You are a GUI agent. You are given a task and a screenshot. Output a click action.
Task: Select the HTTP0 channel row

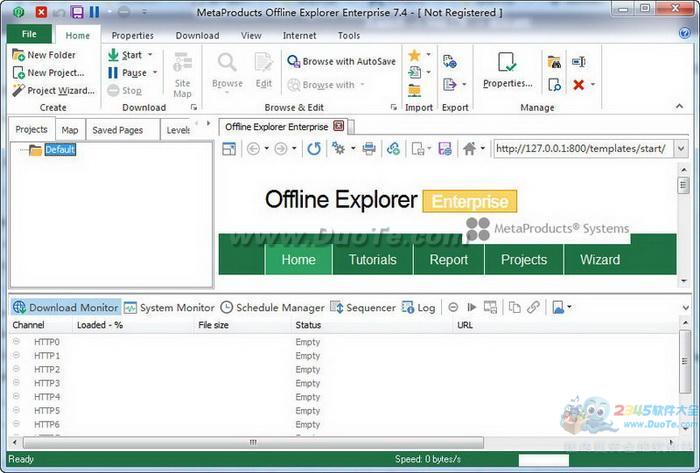(x=344, y=342)
